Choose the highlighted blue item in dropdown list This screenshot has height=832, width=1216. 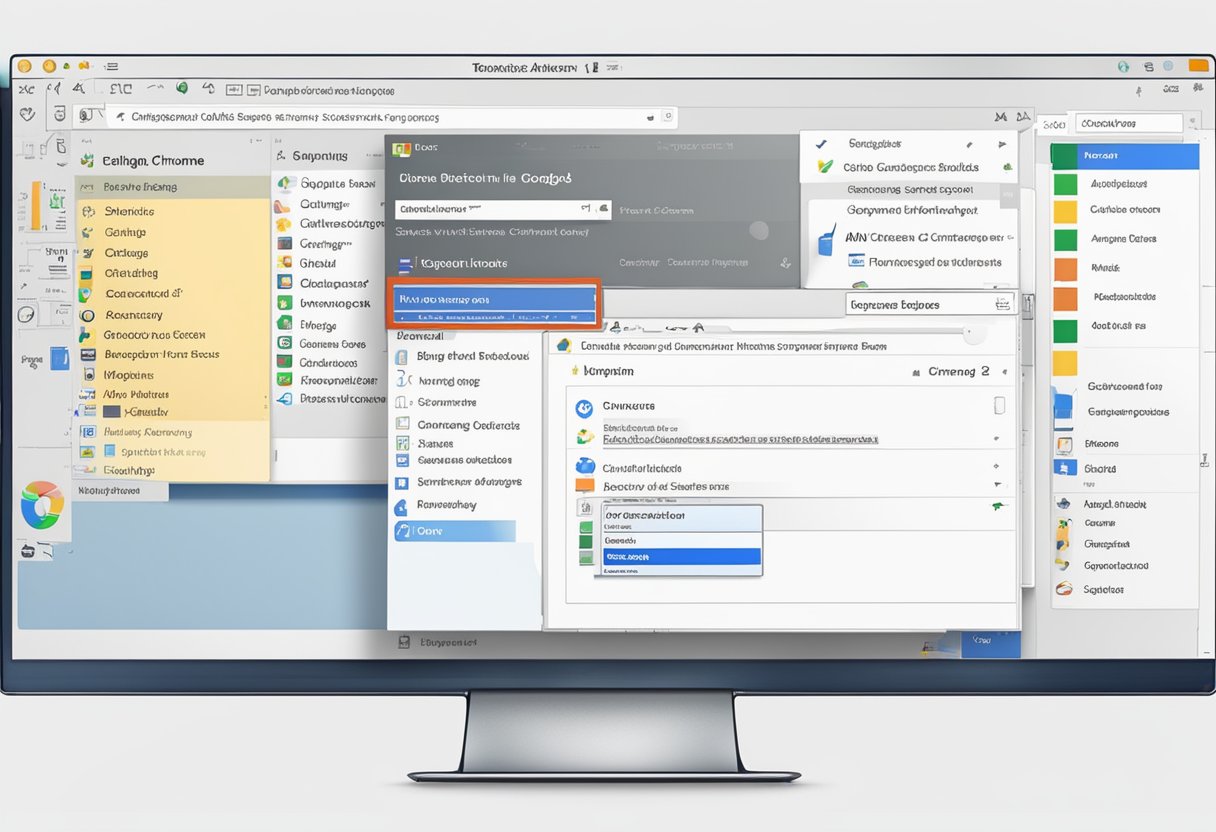[681, 556]
